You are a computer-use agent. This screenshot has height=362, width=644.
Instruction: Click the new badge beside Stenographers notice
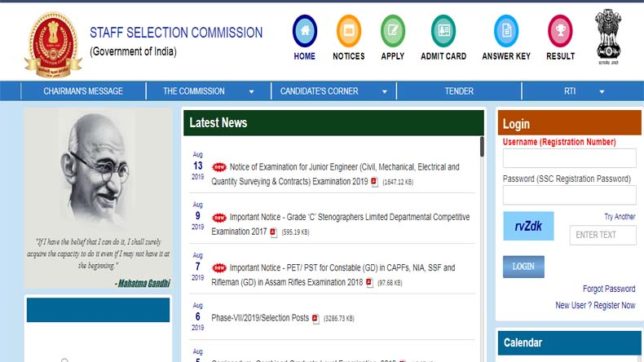[219, 217]
